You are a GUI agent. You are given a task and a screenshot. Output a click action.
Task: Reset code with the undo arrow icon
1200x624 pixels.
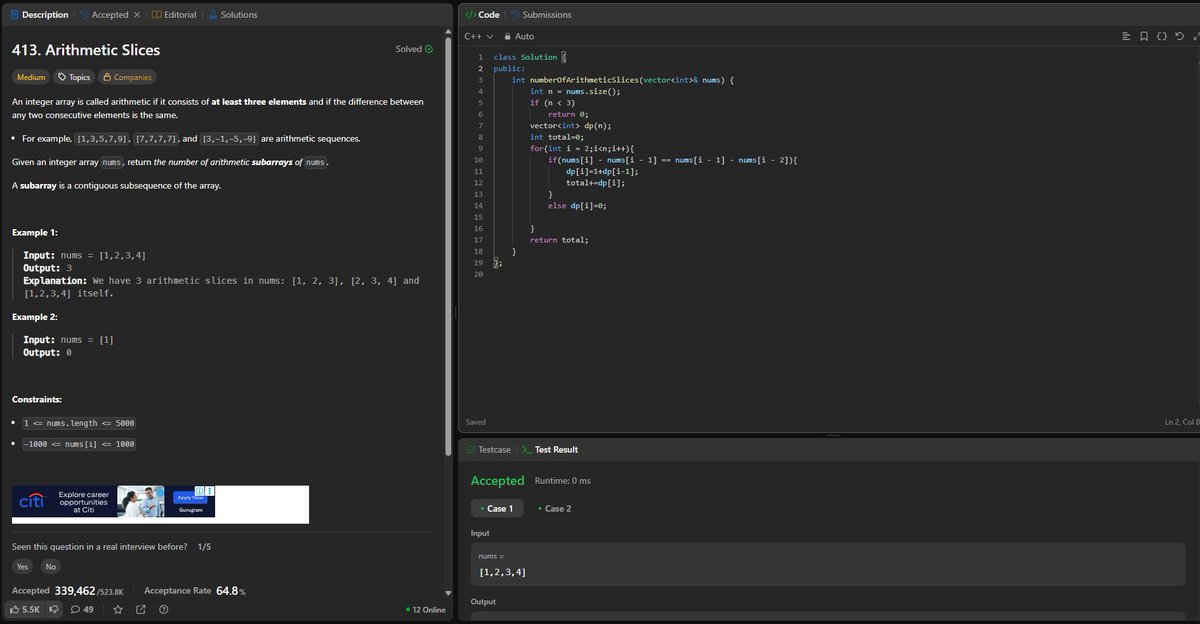pos(1180,36)
